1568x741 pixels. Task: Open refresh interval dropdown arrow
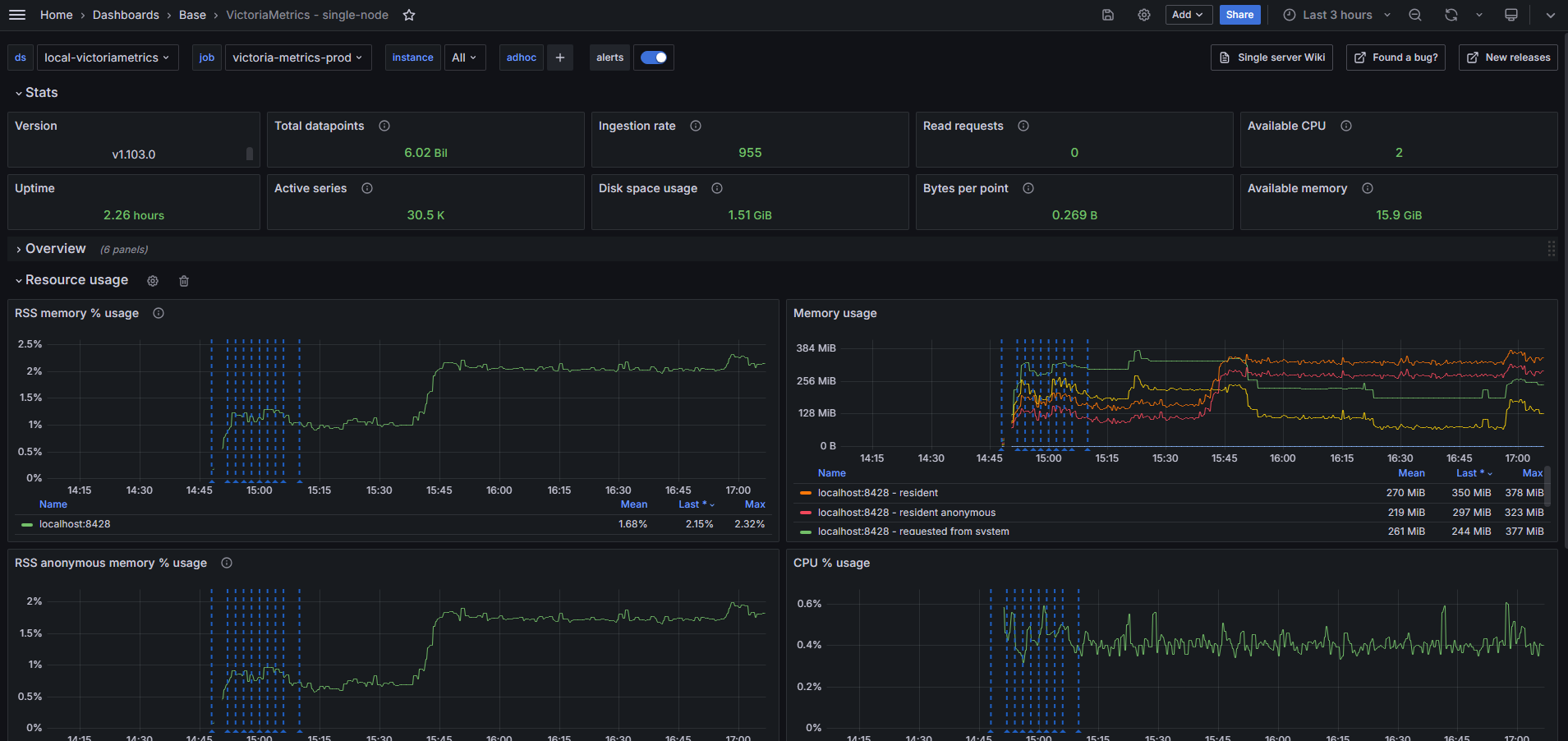coord(1479,15)
